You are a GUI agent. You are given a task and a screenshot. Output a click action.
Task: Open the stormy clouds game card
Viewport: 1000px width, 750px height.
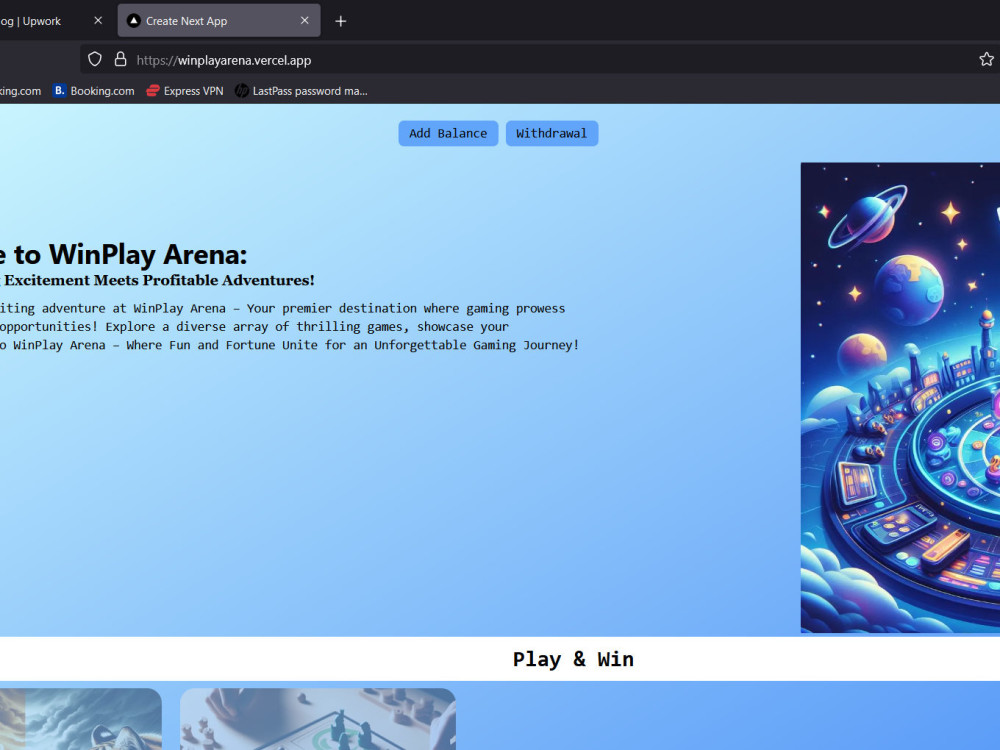[x=80, y=719]
